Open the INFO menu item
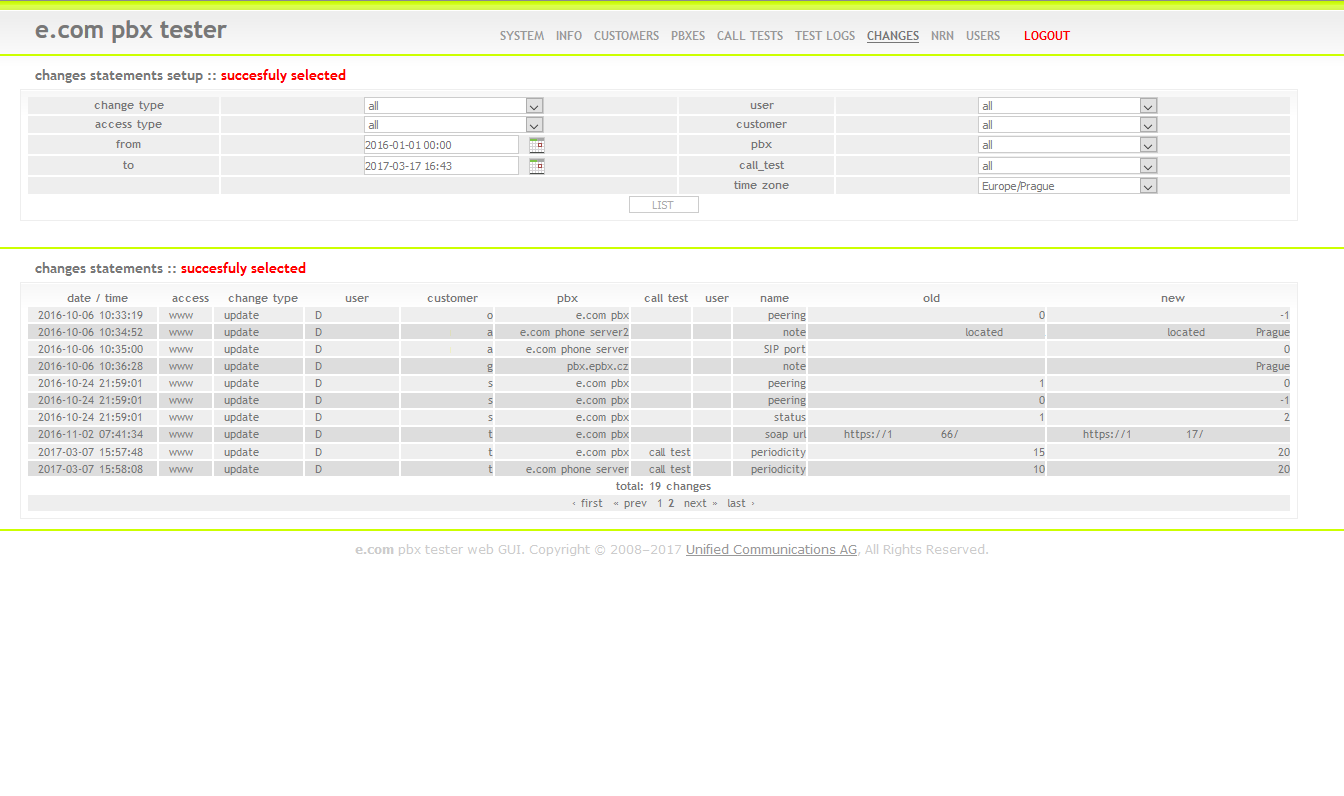The image size is (1344, 796). tap(569, 36)
